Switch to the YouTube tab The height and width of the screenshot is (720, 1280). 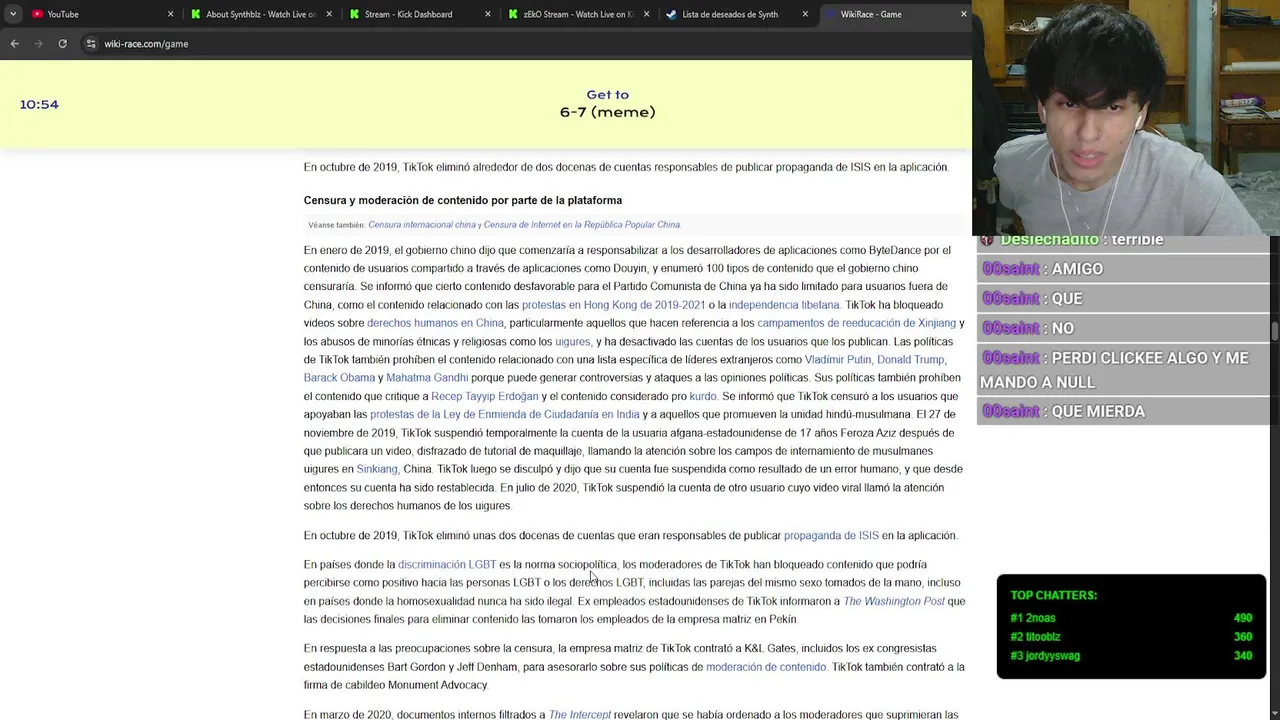tap(102, 14)
